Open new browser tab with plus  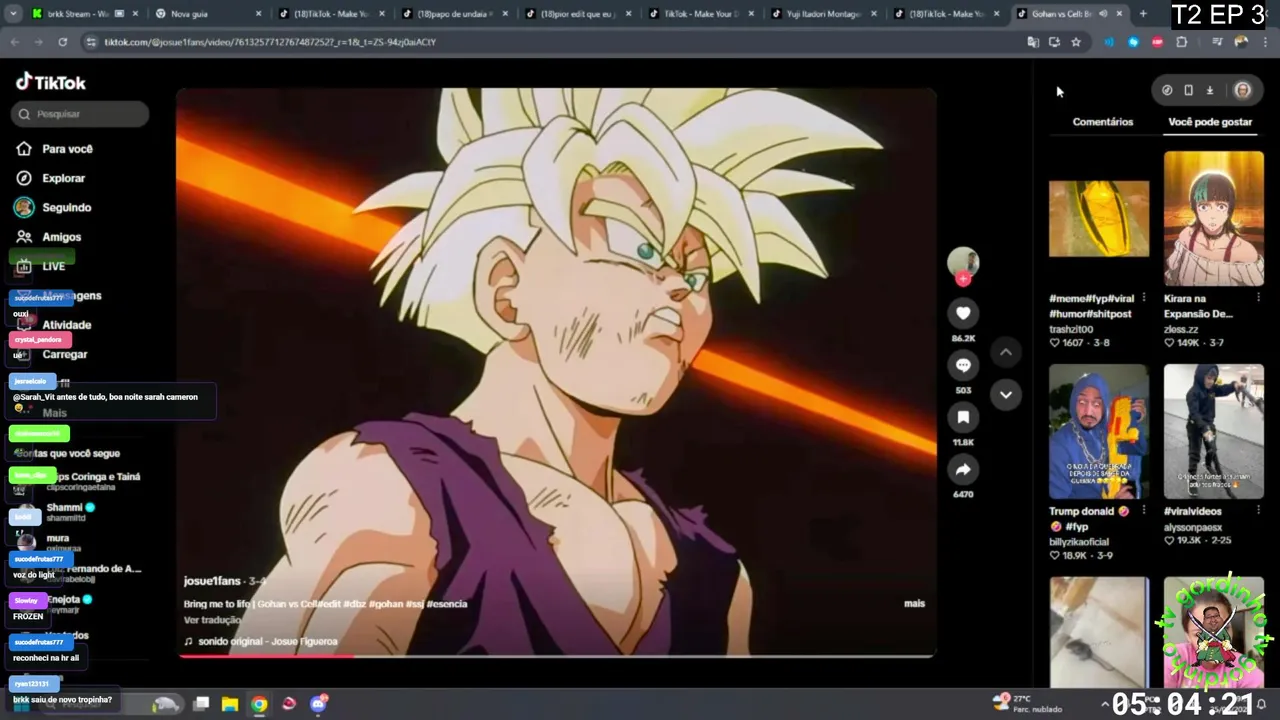[x=1143, y=14]
